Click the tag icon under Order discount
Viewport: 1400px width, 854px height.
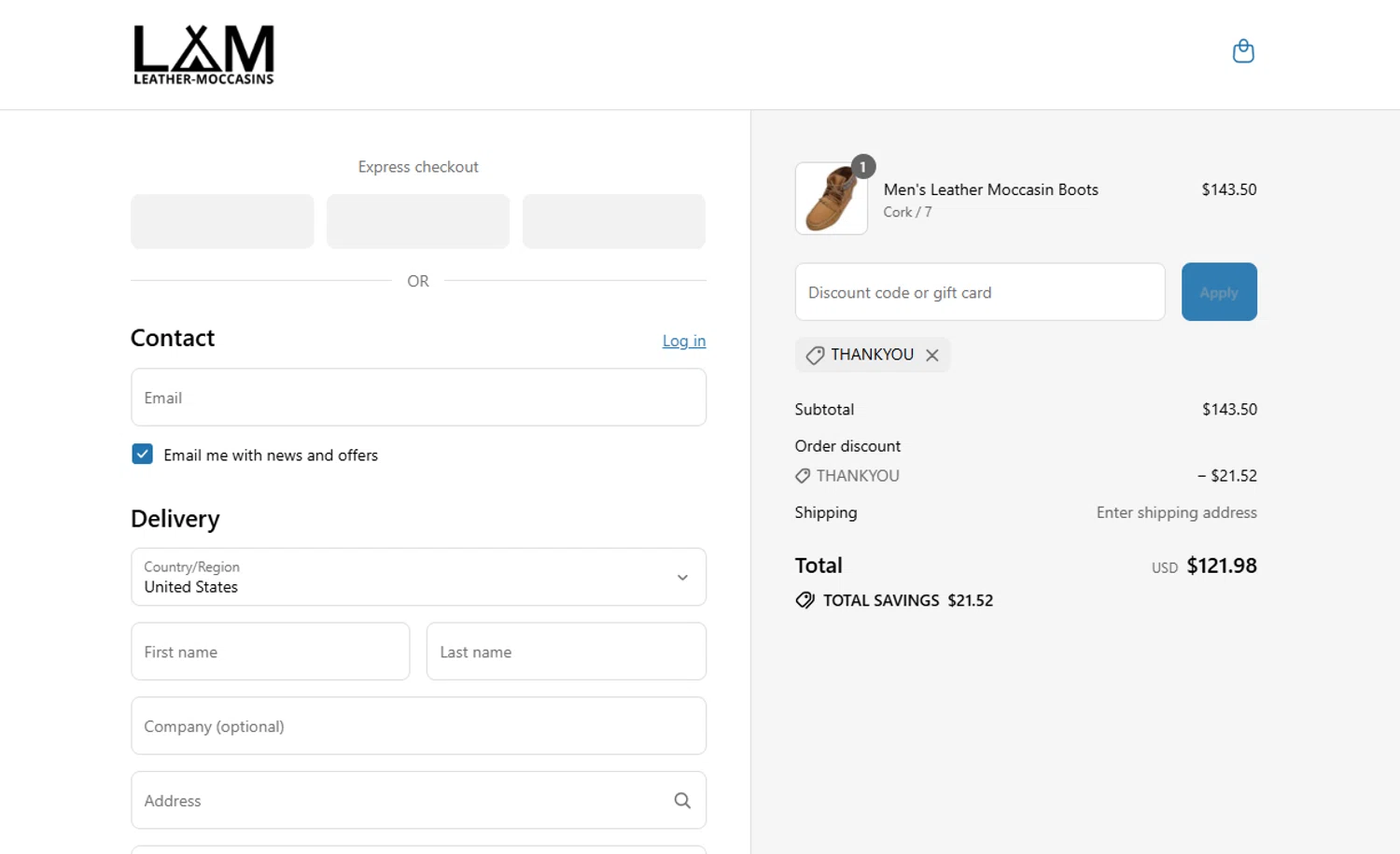pos(803,476)
